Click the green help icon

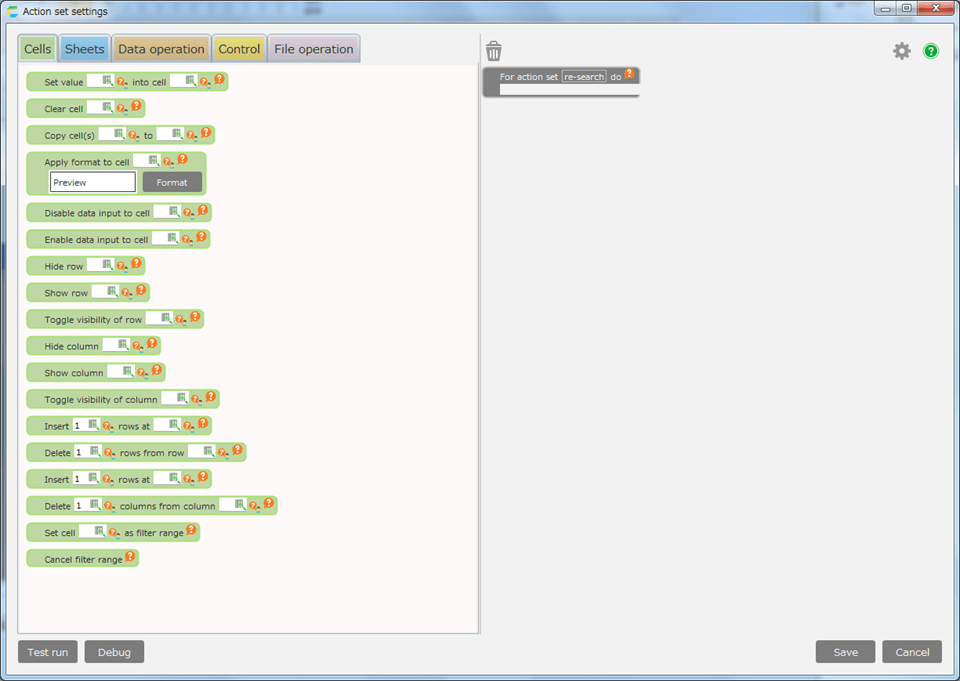tap(931, 51)
